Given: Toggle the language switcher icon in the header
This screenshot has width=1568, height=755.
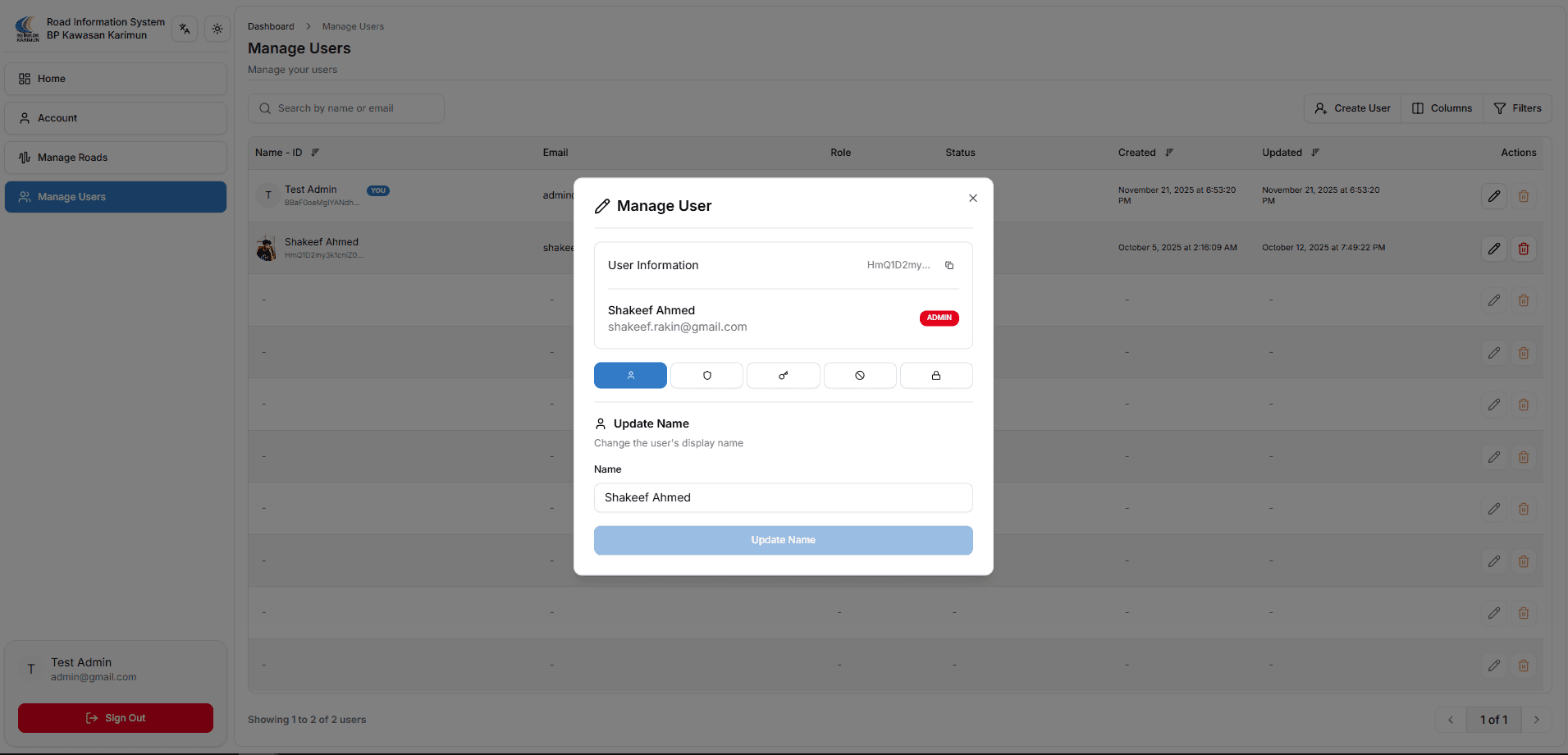Looking at the screenshot, I should coord(184,29).
